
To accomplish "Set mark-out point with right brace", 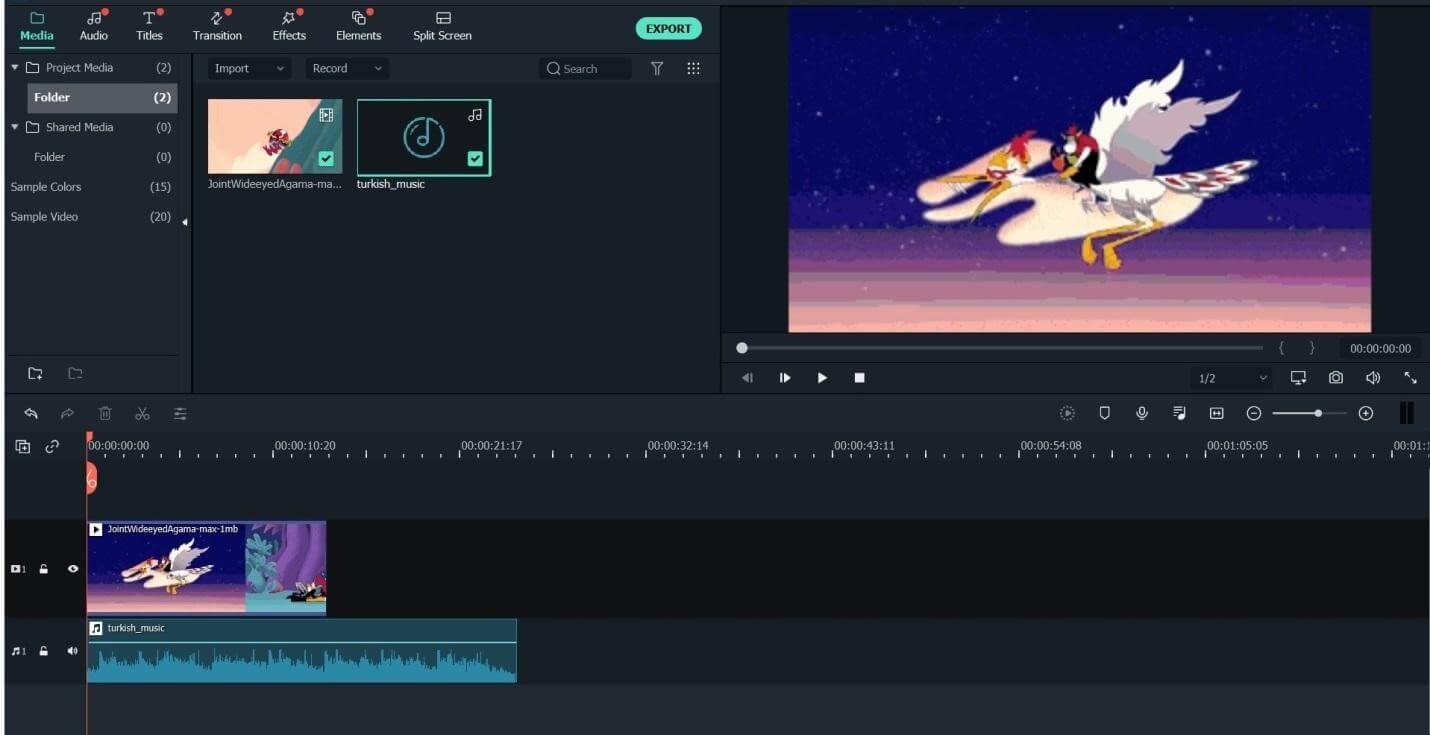I will tap(1312, 348).
